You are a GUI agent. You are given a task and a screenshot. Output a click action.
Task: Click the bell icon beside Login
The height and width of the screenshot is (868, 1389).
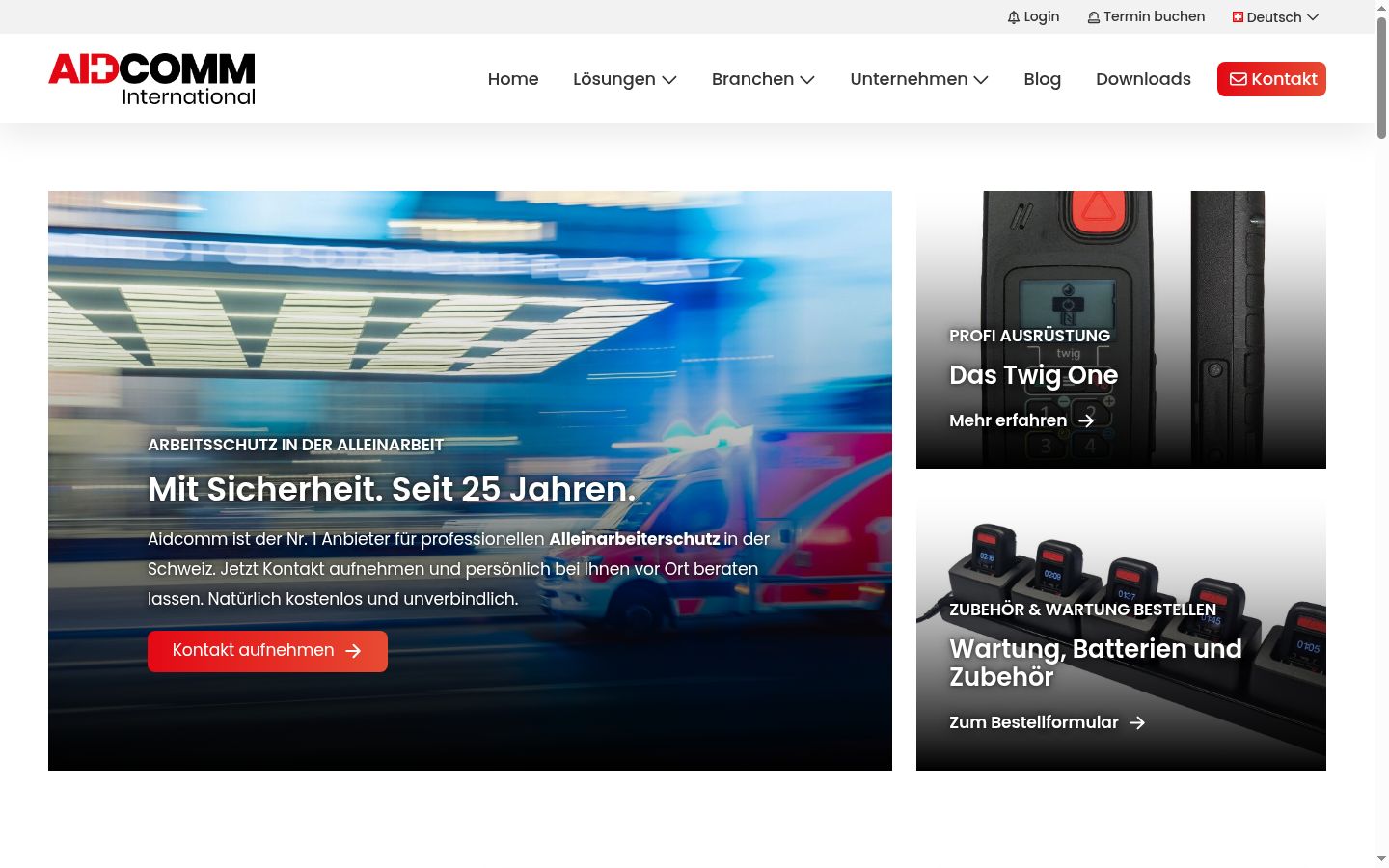coord(1014,17)
